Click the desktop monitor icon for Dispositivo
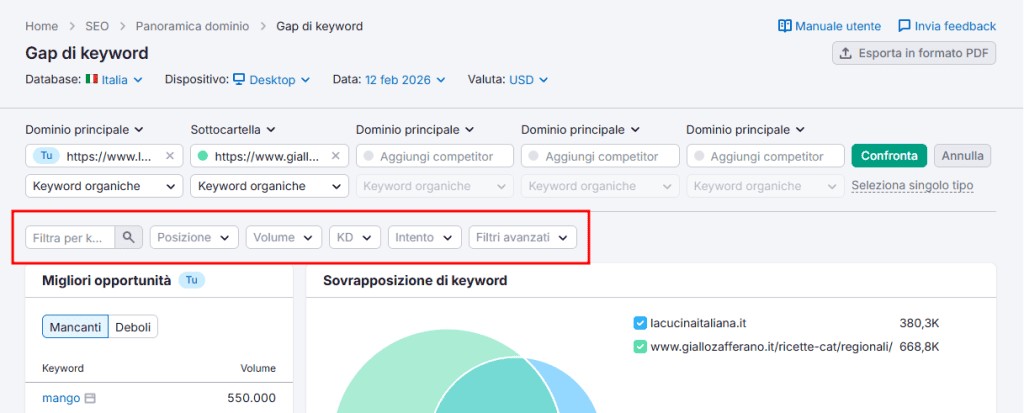The width and height of the screenshot is (1024, 413). click(239, 79)
